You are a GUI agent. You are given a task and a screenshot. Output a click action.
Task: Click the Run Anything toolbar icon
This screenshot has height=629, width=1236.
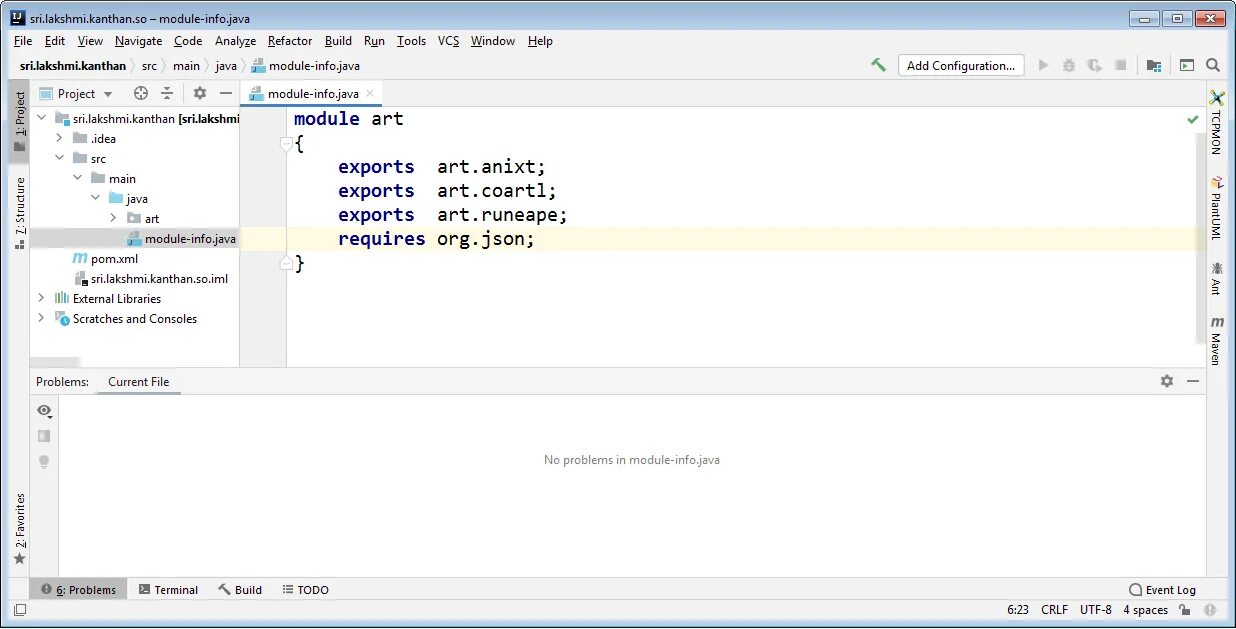click(1187, 65)
